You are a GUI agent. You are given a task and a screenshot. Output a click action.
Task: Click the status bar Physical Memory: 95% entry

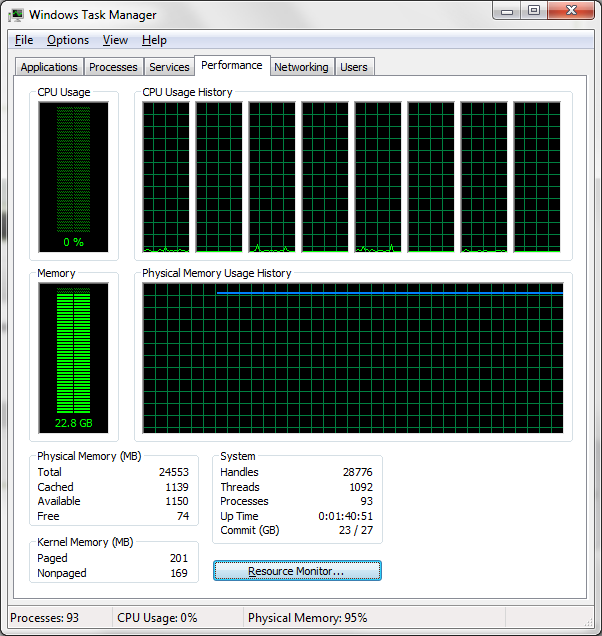307,618
